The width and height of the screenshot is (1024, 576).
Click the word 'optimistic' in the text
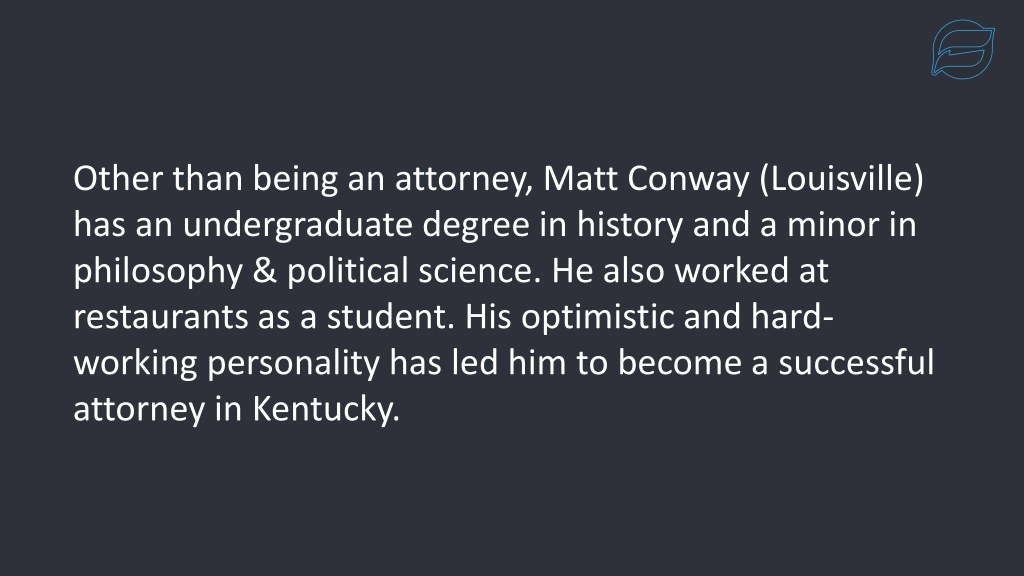598,317
